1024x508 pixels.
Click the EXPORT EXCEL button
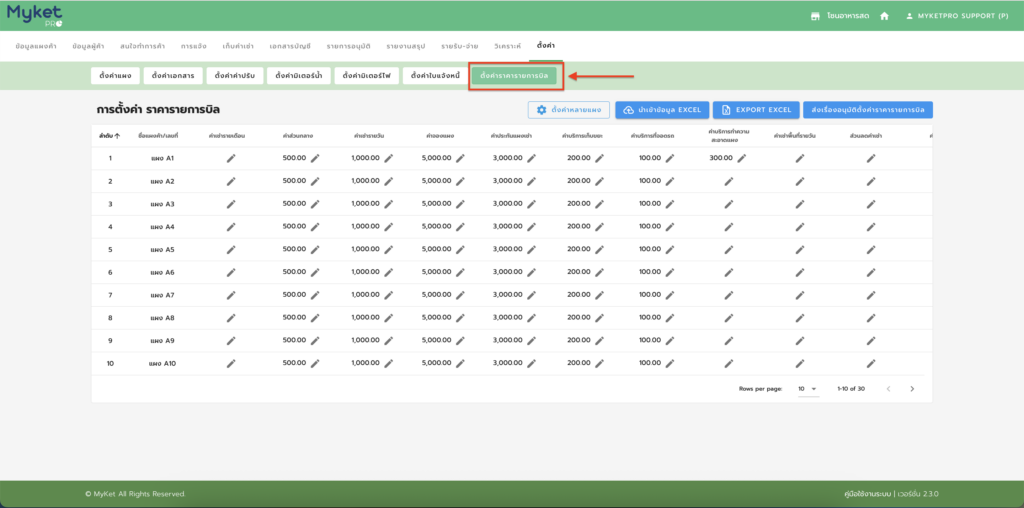tap(755, 110)
